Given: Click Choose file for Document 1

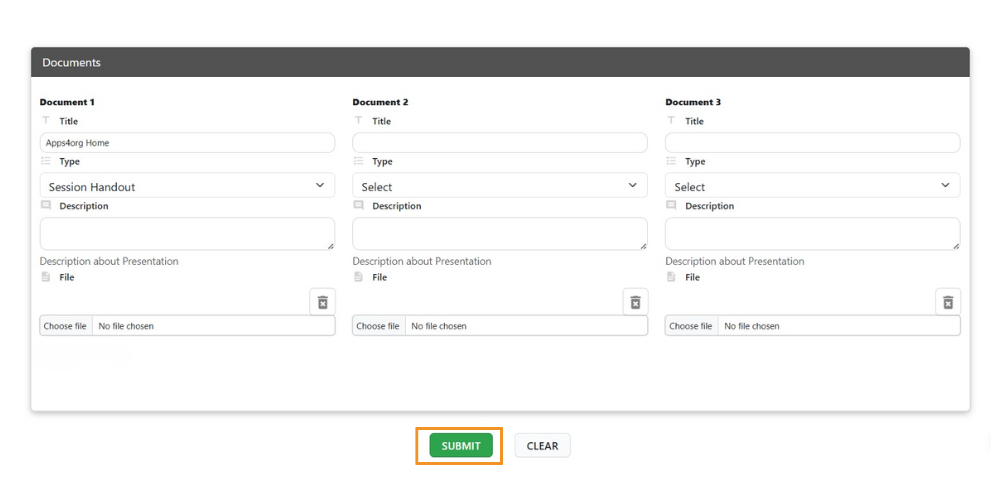Looking at the screenshot, I should pos(66,326).
